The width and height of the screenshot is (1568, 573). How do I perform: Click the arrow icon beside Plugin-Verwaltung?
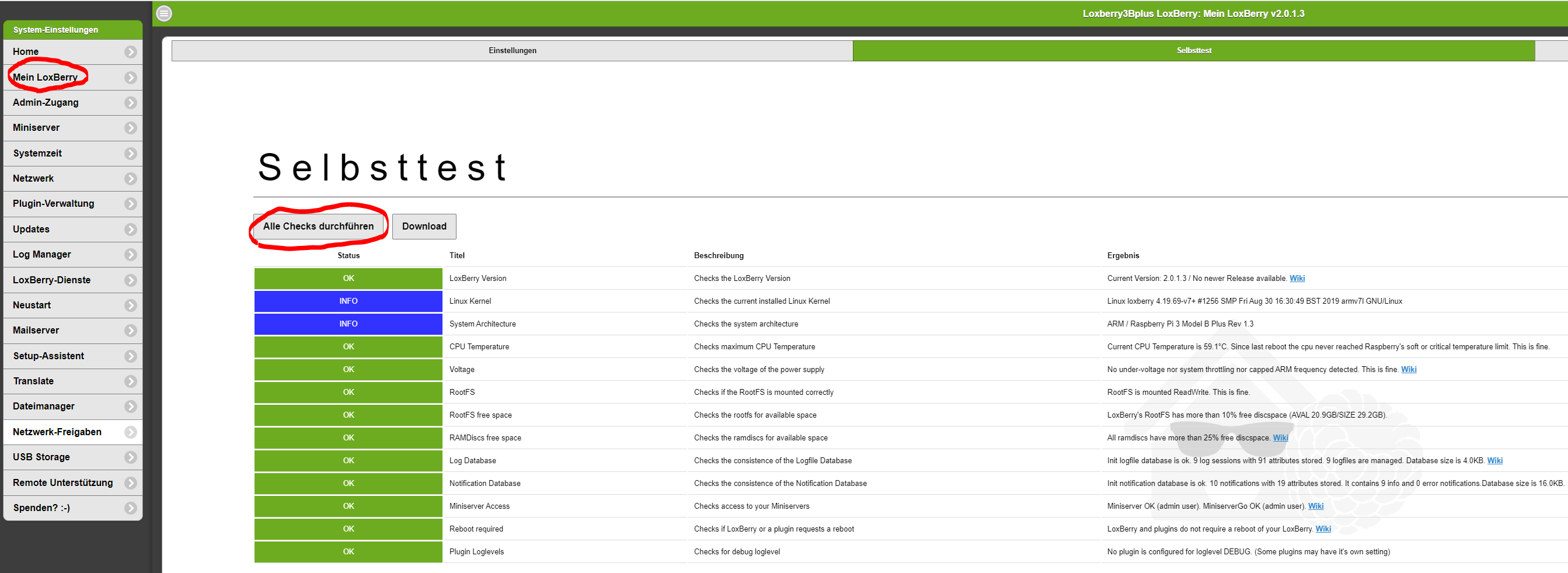pos(130,204)
